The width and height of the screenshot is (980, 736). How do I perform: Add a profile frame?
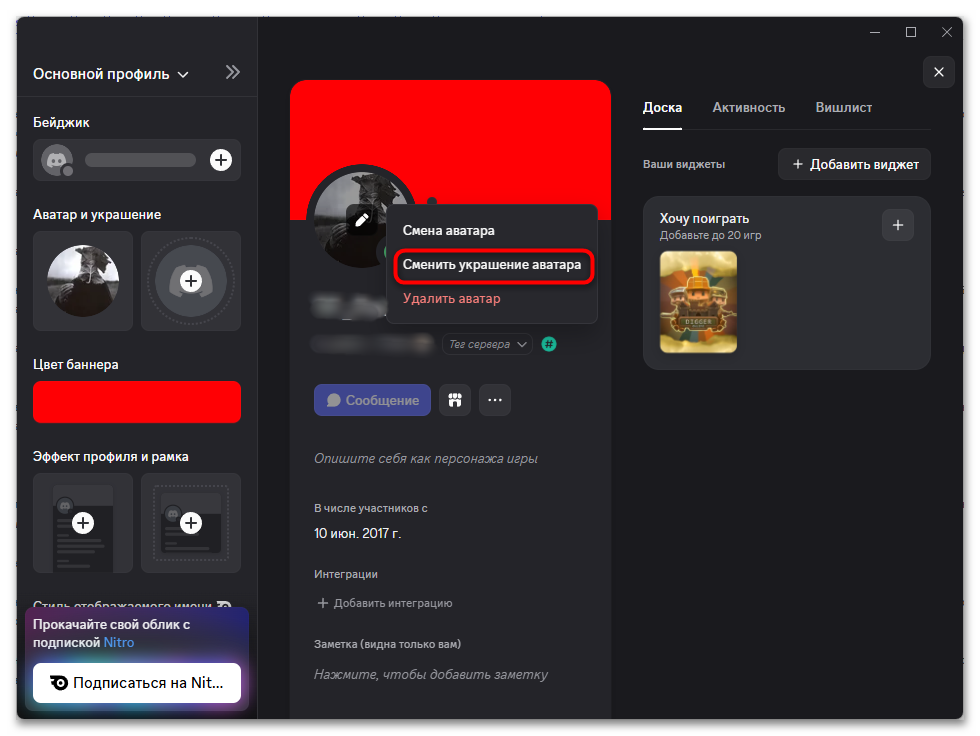pyautogui.click(x=191, y=523)
